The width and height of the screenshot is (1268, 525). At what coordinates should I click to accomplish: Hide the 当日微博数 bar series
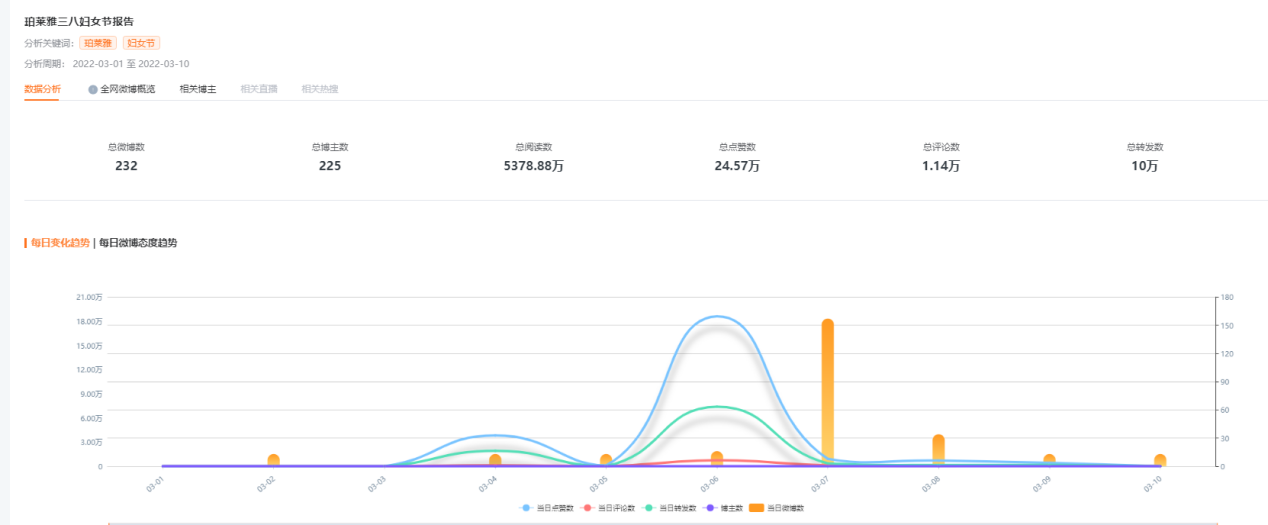[777, 508]
